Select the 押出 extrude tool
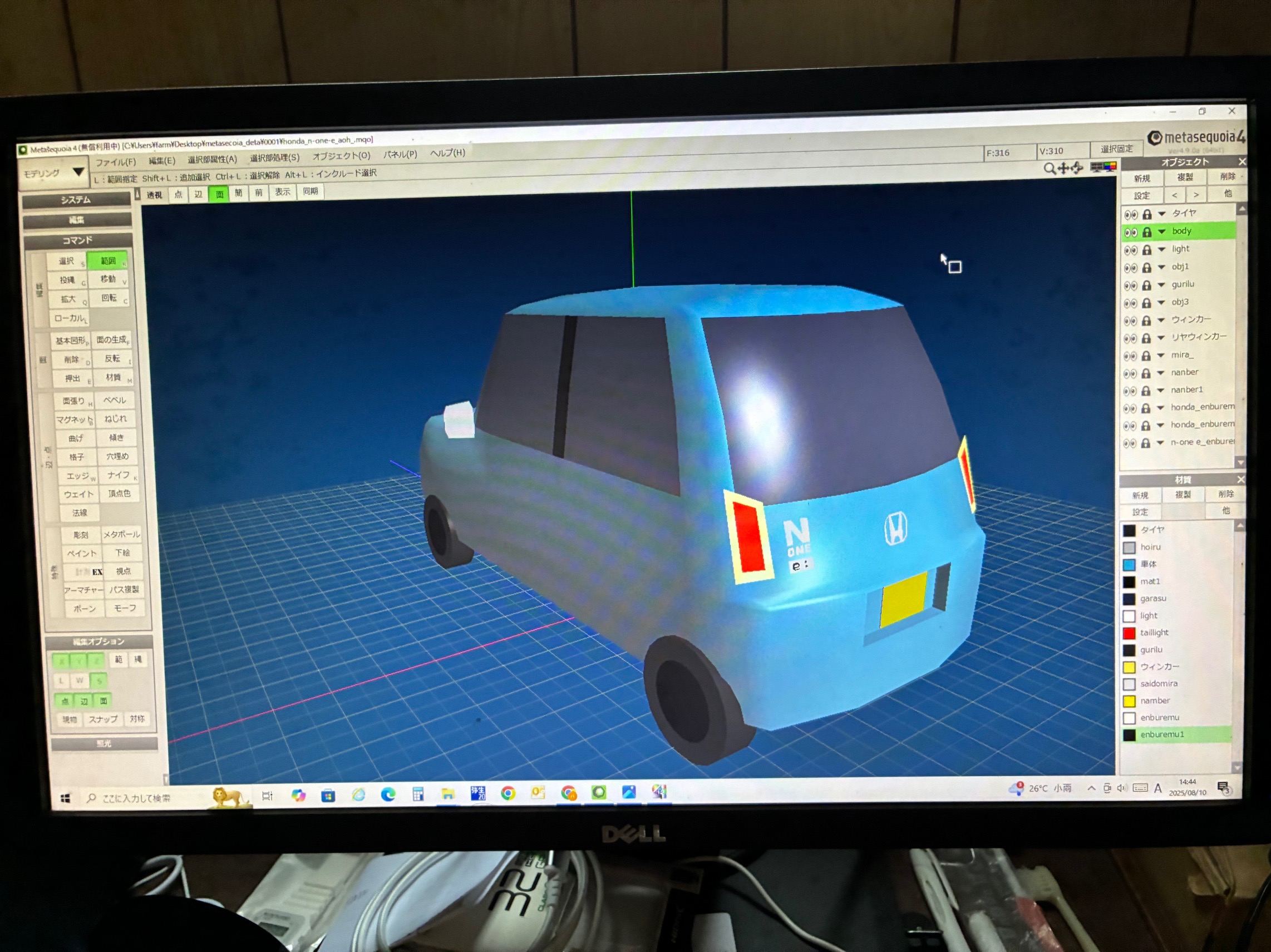The image size is (1271, 952). (x=72, y=378)
